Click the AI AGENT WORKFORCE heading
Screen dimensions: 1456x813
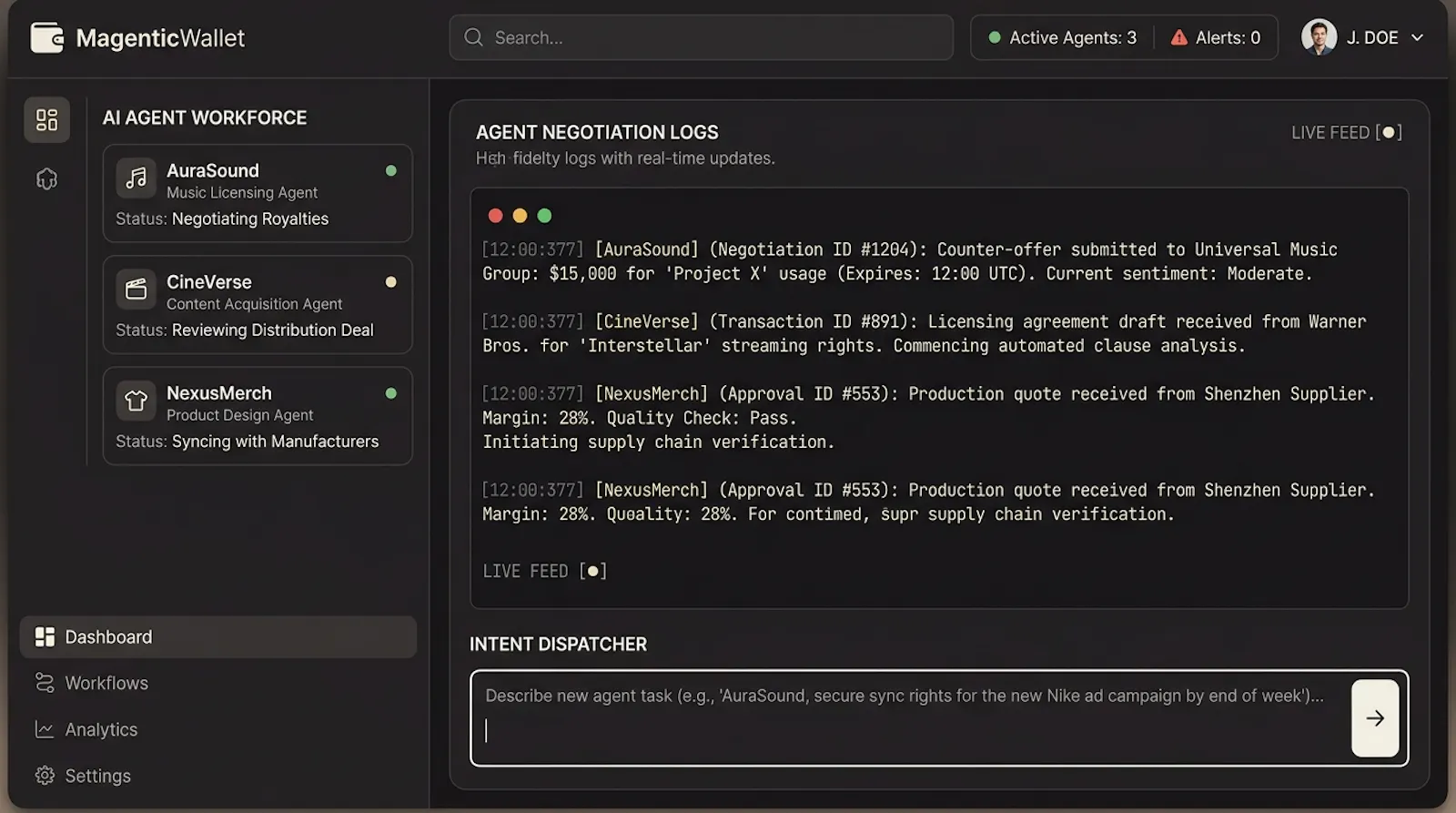click(x=205, y=117)
